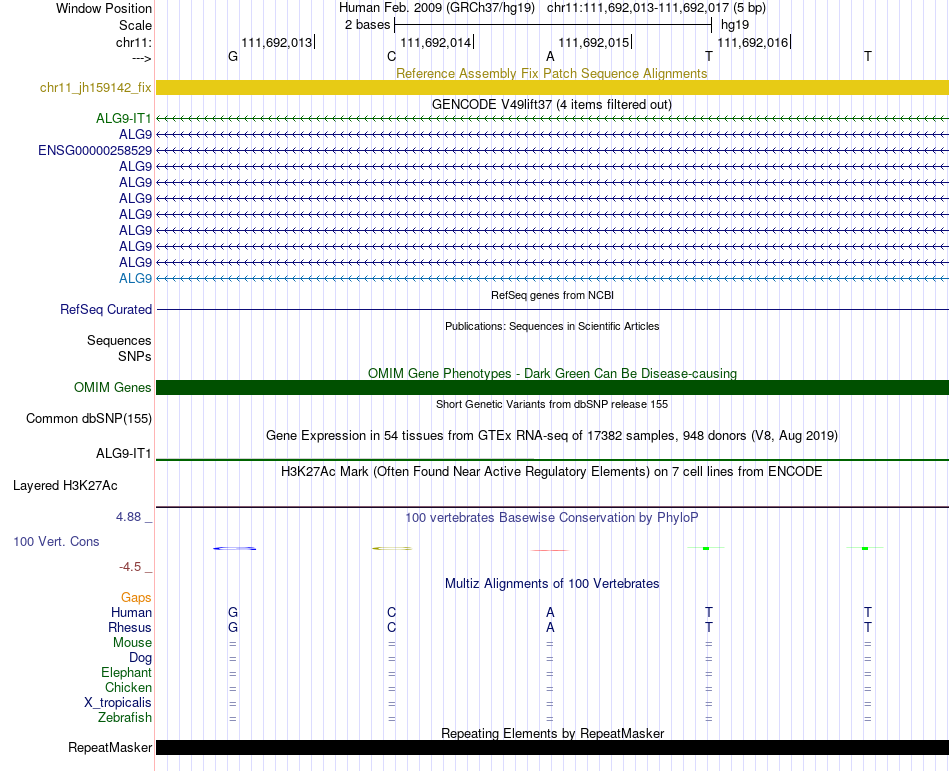Click the light blue ALG9 transcript label

[x=135, y=278]
